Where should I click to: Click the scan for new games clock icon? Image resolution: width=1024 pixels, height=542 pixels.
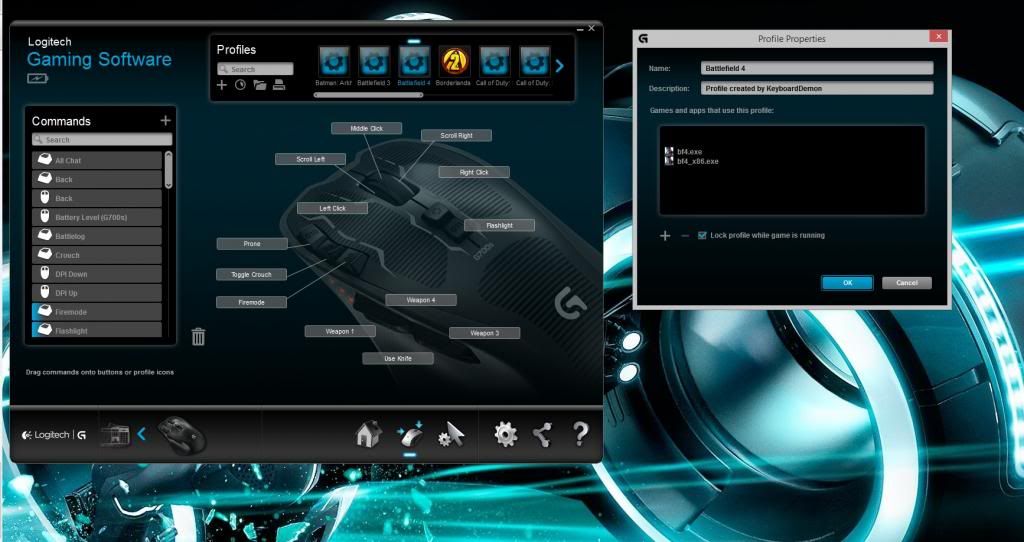coord(240,85)
